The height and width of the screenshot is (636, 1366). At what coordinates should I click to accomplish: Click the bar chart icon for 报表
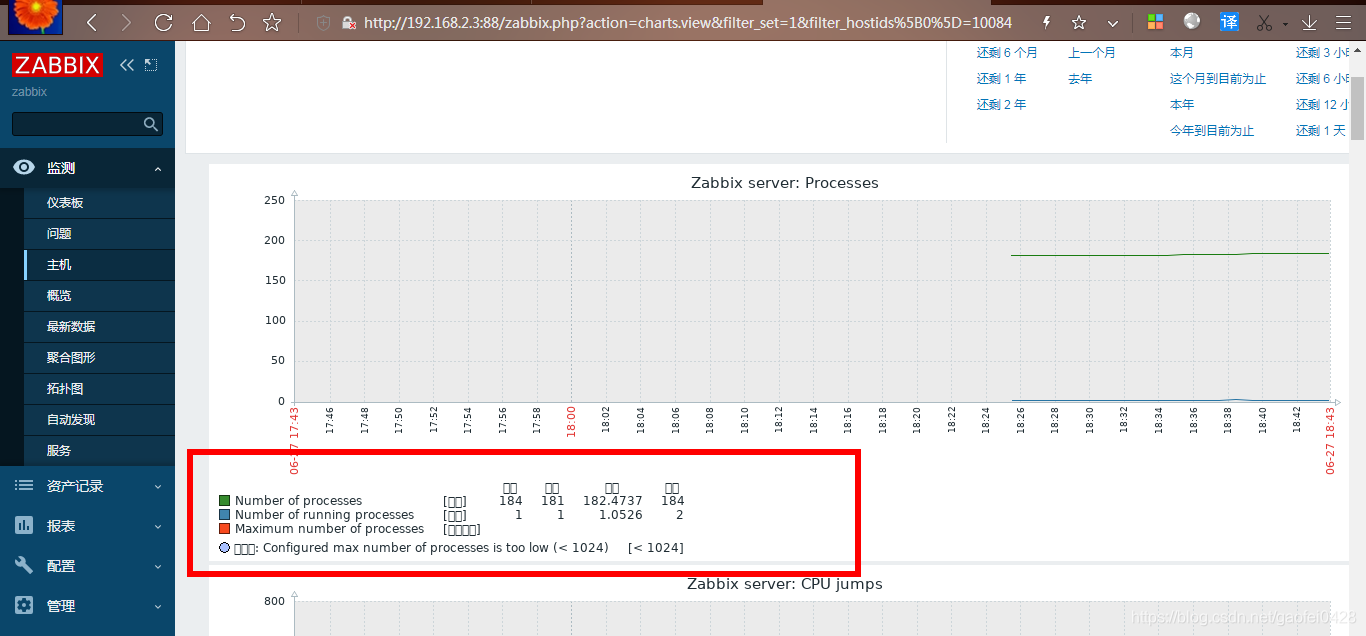pyautogui.click(x=24, y=526)
